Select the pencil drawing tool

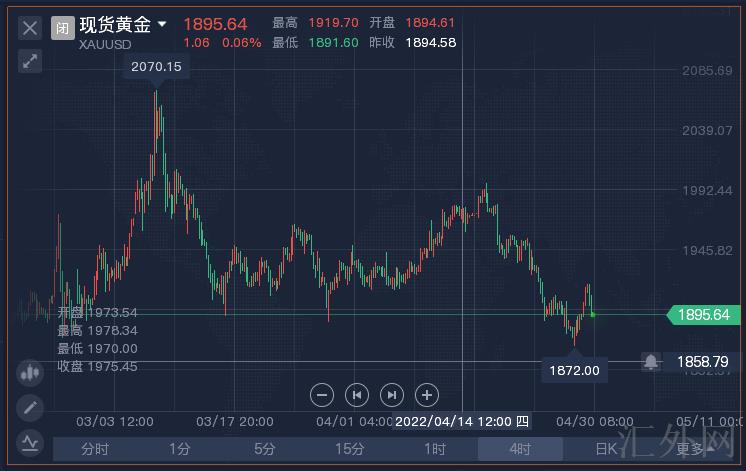(30, 407)
